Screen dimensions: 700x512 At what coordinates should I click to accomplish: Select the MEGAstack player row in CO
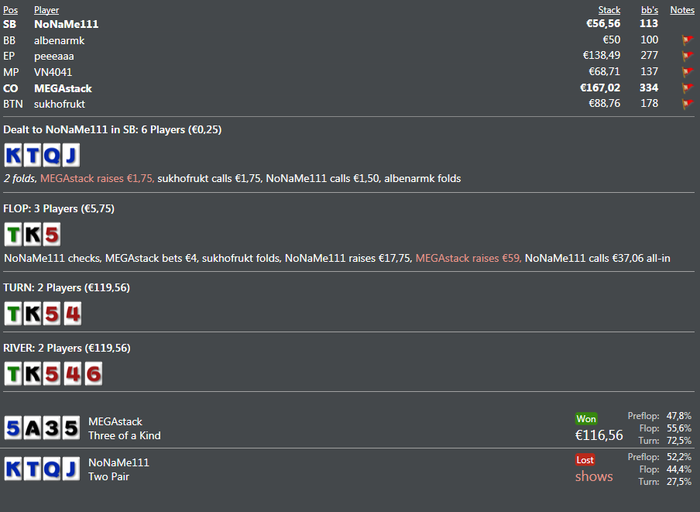348,88
